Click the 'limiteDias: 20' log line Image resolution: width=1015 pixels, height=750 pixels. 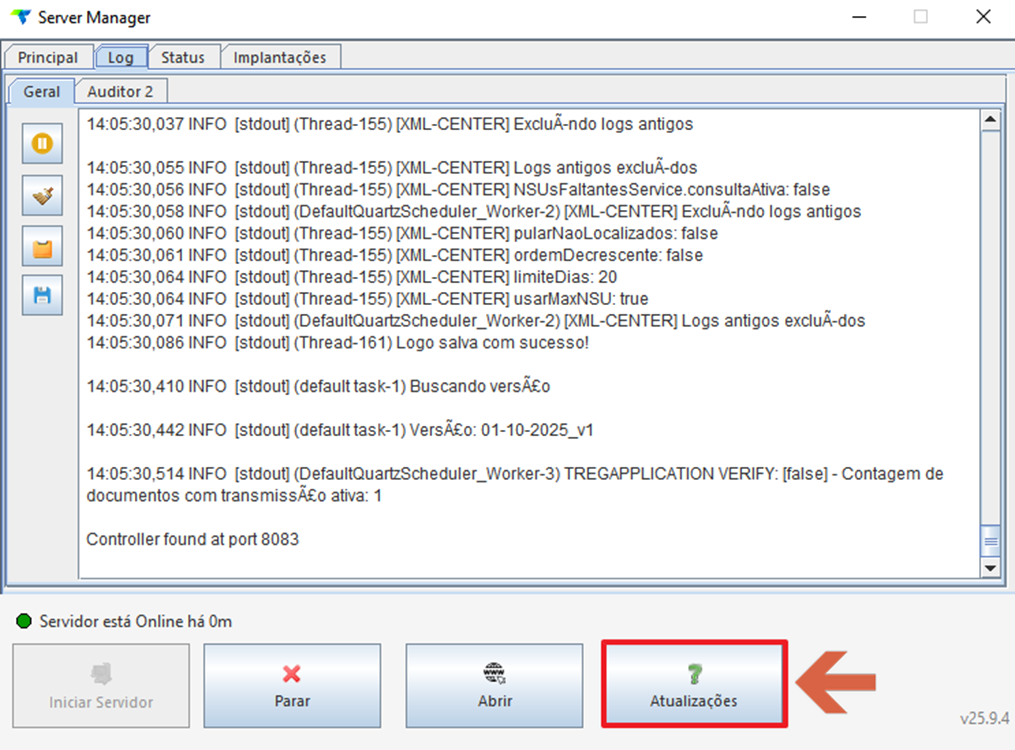pyautogui.click(x=352, y=277)
